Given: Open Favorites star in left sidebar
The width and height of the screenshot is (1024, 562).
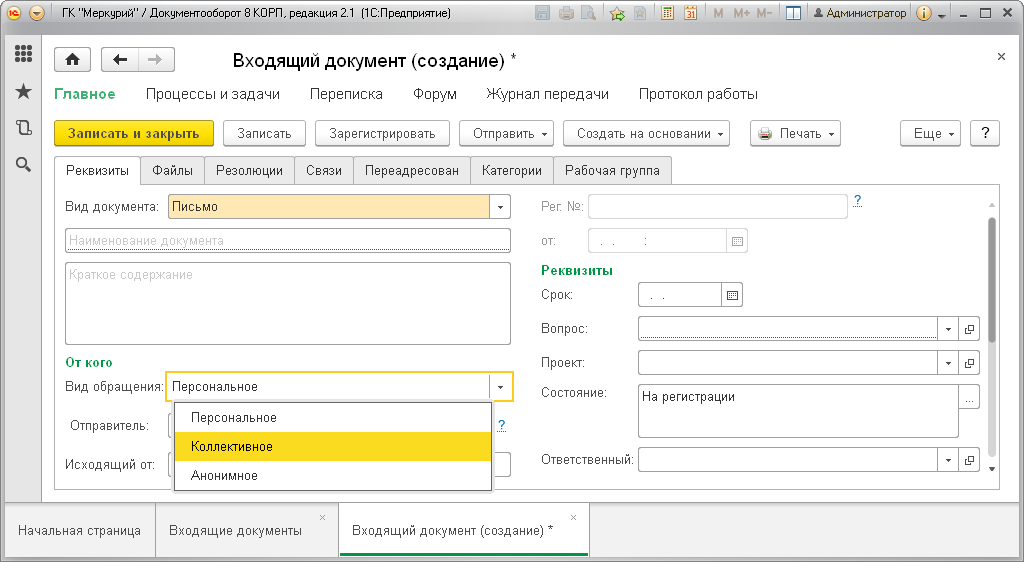Looking at the screenshot, I should pos(24,91).
